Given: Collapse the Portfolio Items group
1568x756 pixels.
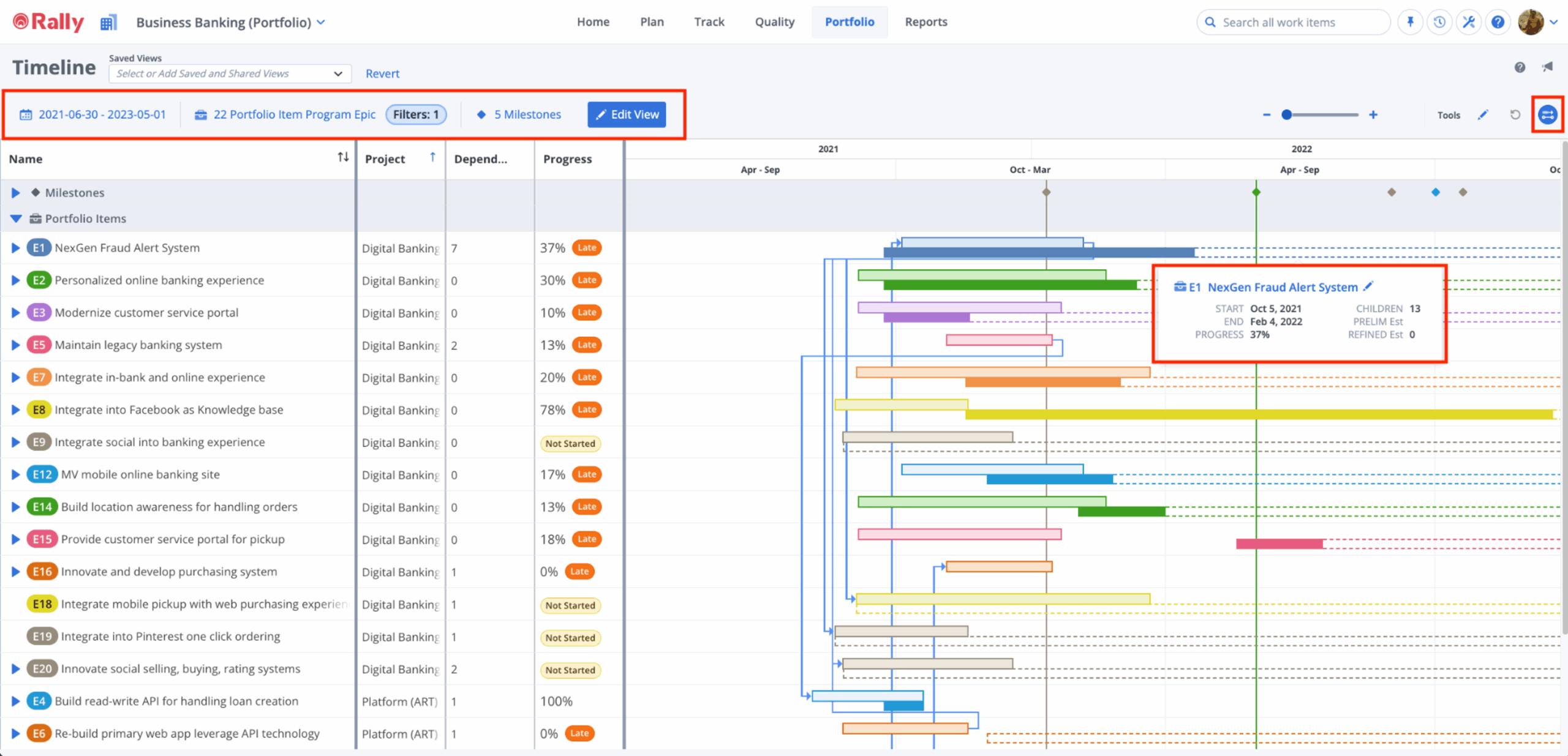Looking at the screenshot, I should (16, 219).
